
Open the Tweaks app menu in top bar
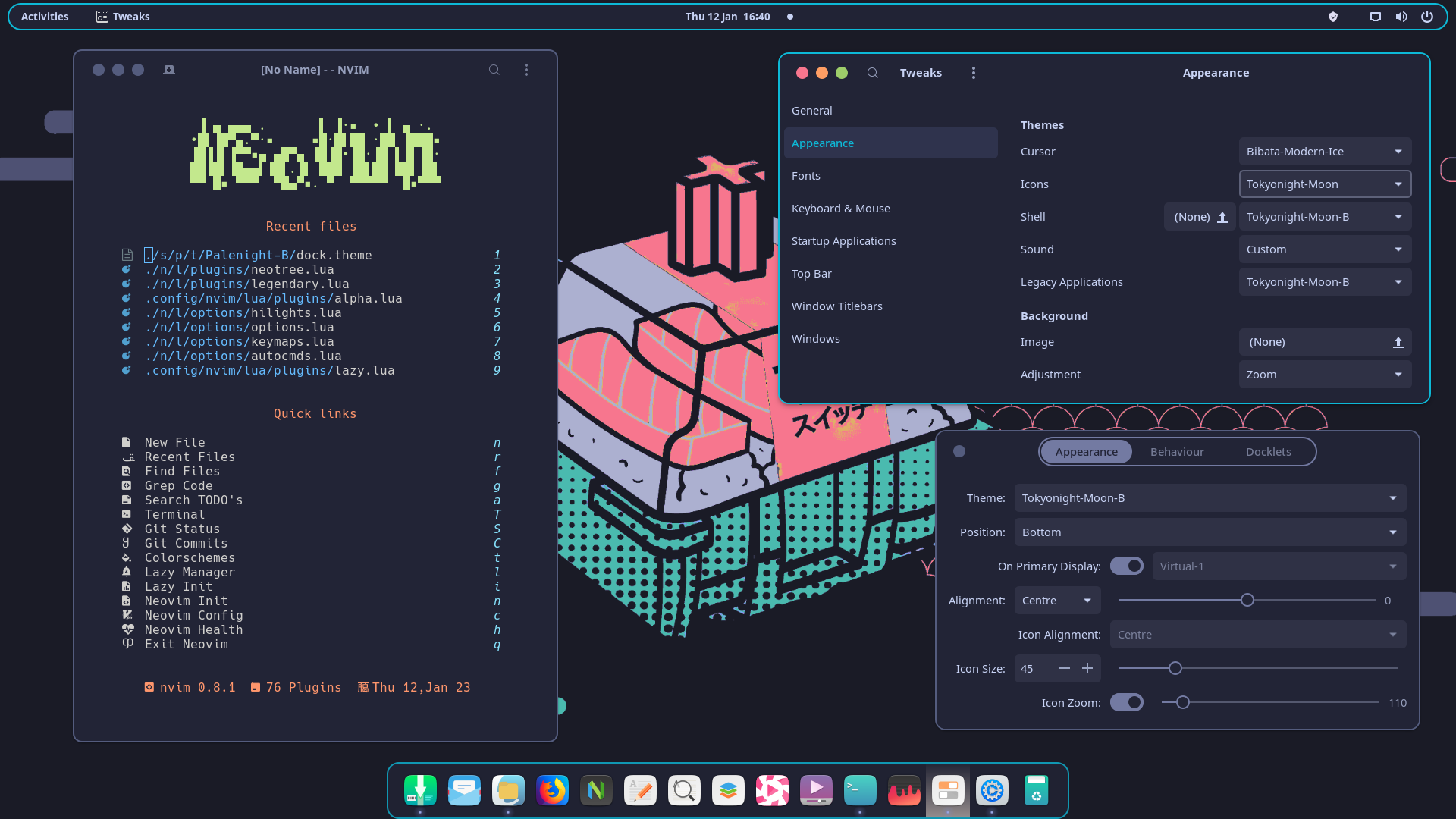[x=123, y=17]
